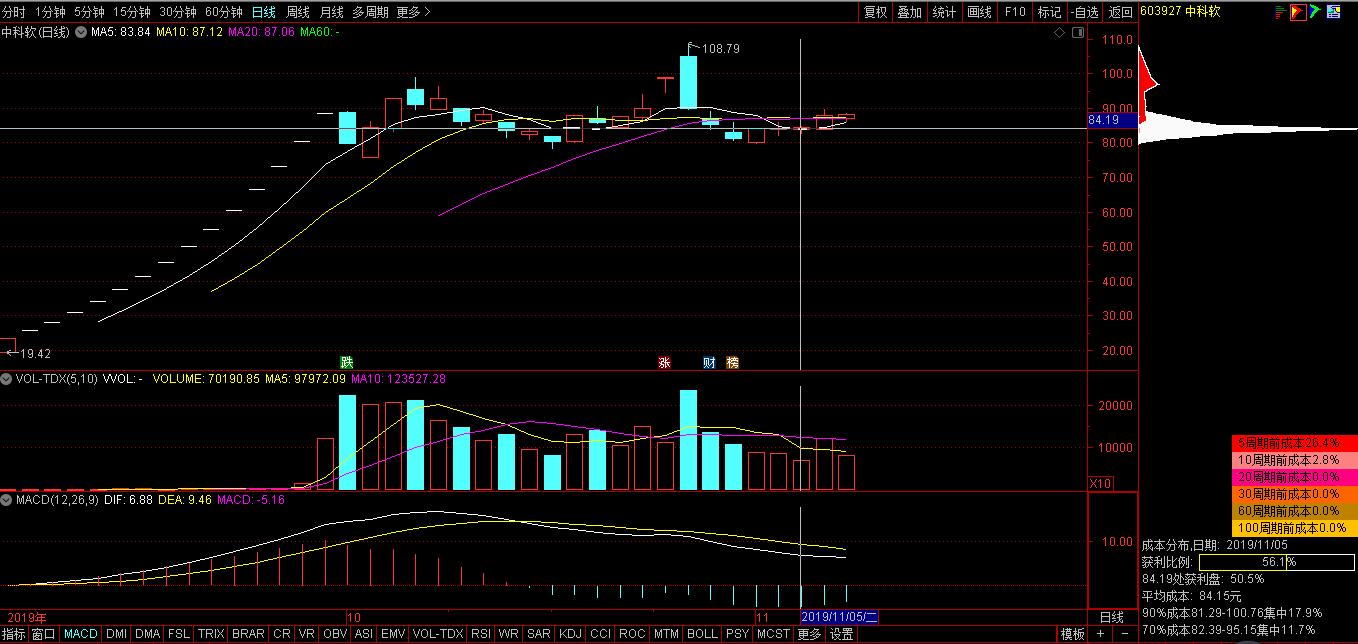
Task: Toggle -自选 watchlist removal
Action: click(1085, 12)
